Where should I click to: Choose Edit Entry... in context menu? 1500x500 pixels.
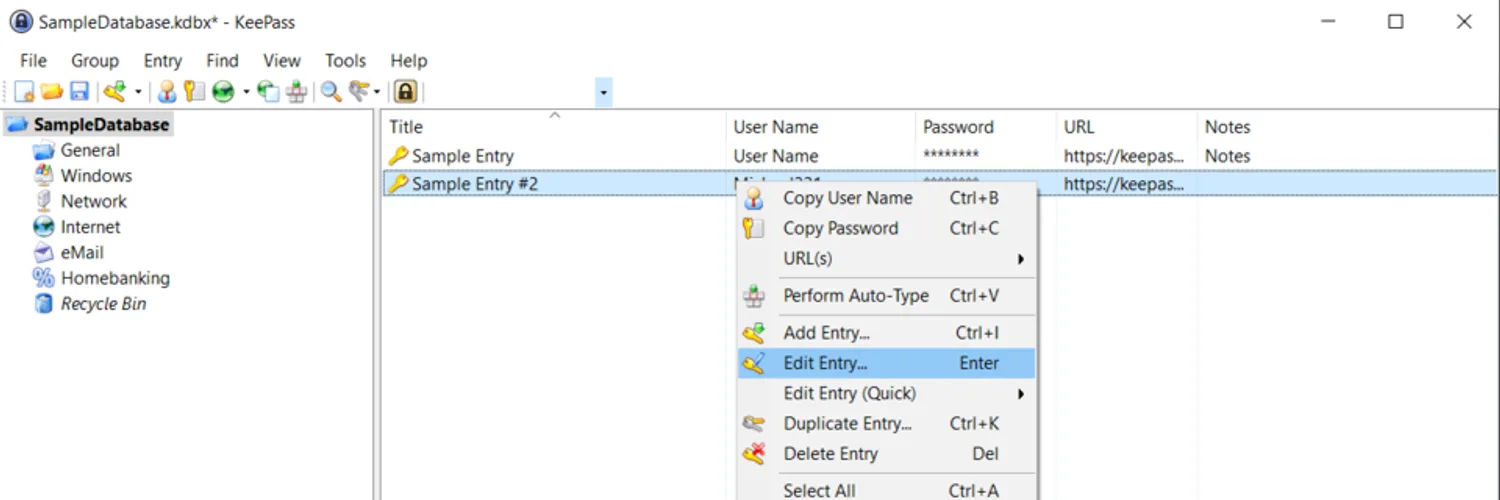pyautogui.click(x=887, y=363)
